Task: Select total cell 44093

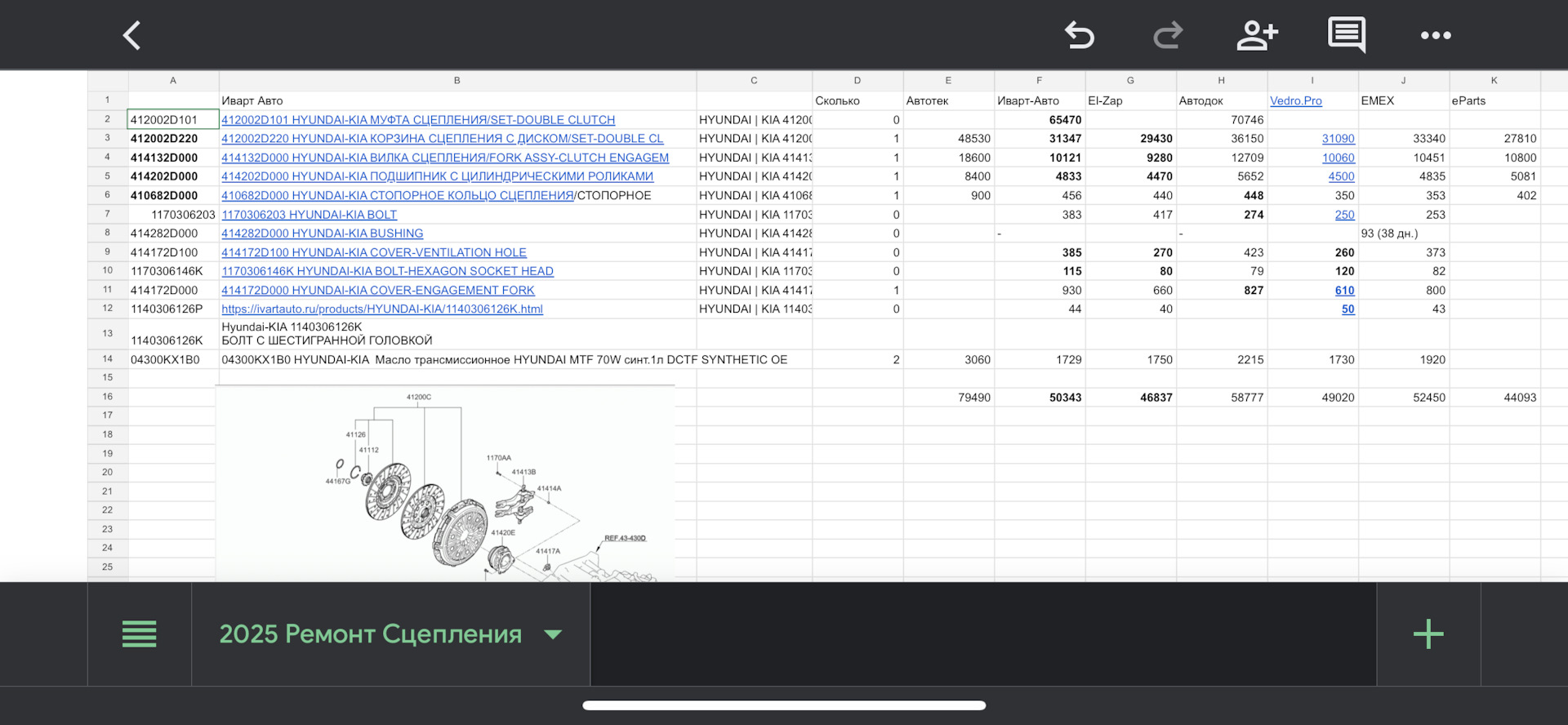Action: [1494, 398]
